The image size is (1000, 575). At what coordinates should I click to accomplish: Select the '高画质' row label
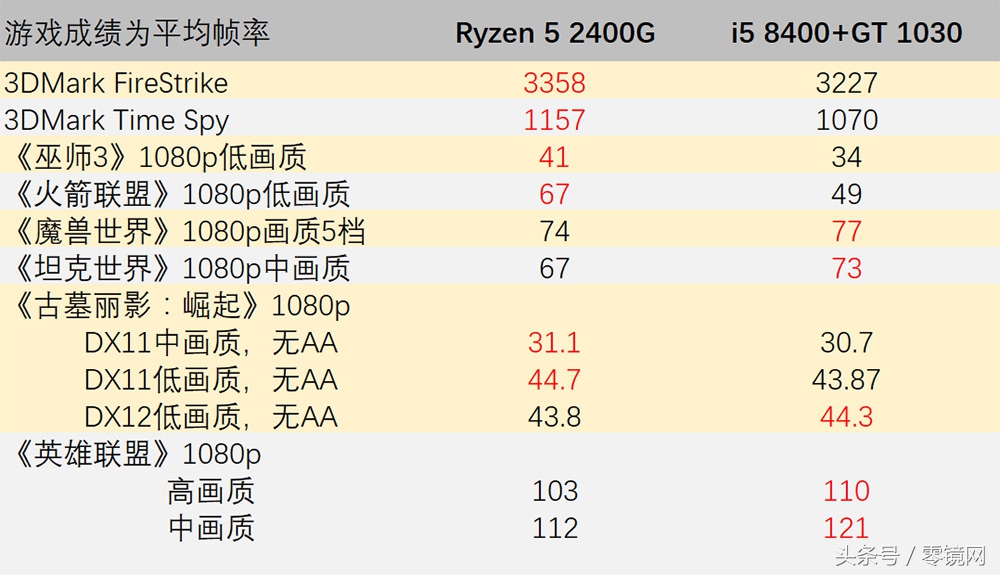[x=211, y=491]
